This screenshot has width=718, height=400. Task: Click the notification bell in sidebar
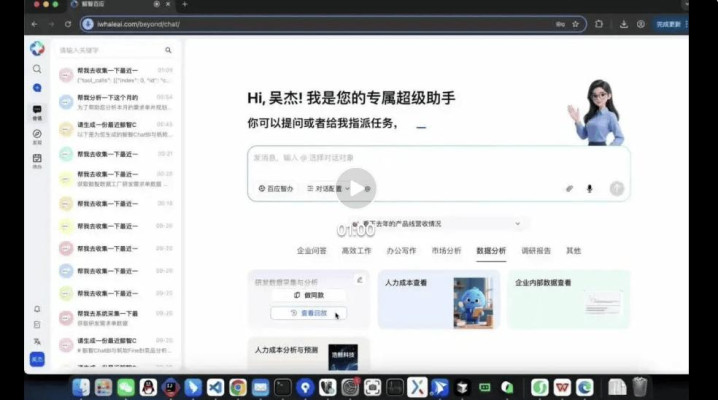[37, 309]
